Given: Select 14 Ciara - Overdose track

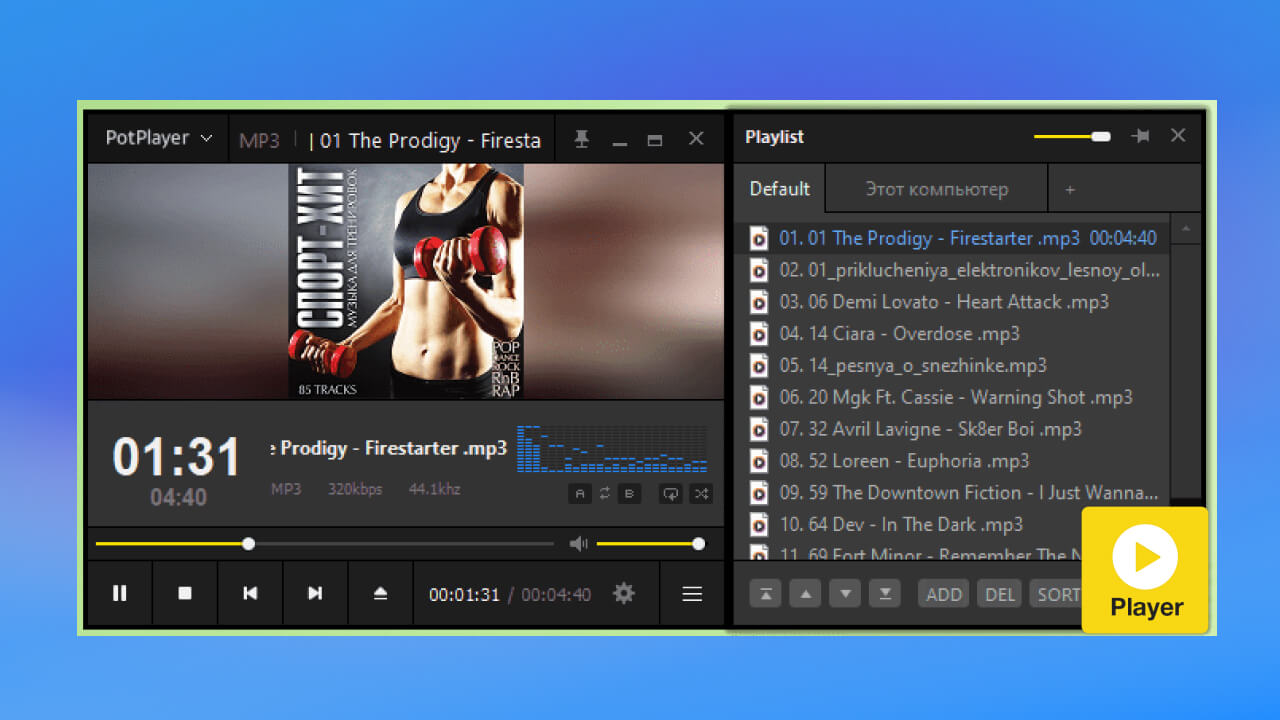Looking at the screenshot, I should [x=953, y=334].
